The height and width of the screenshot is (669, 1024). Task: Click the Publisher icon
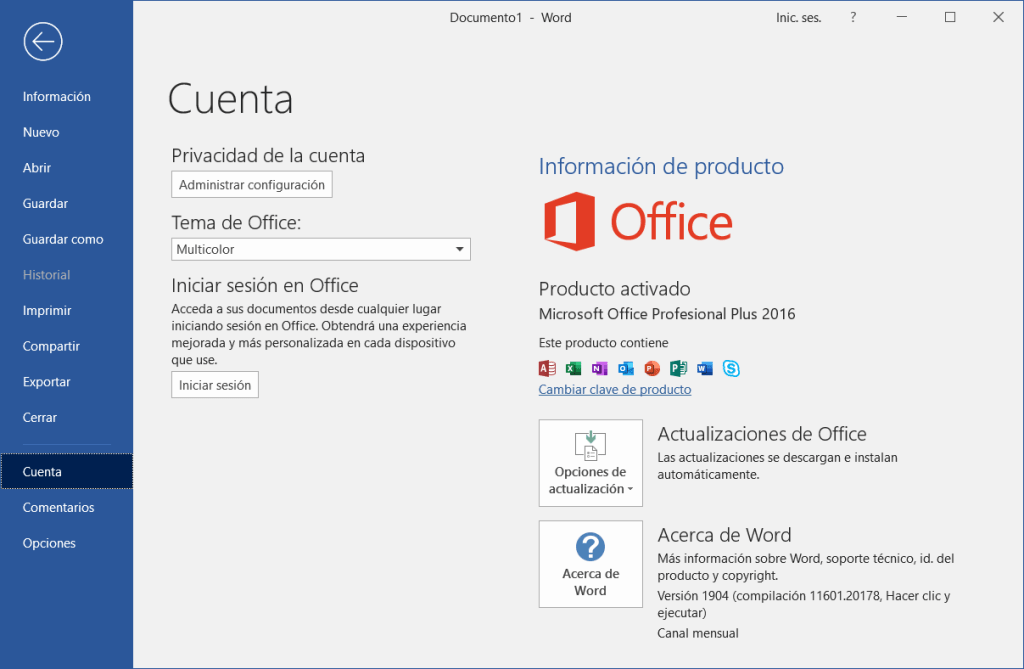click(x=678, y=368)
